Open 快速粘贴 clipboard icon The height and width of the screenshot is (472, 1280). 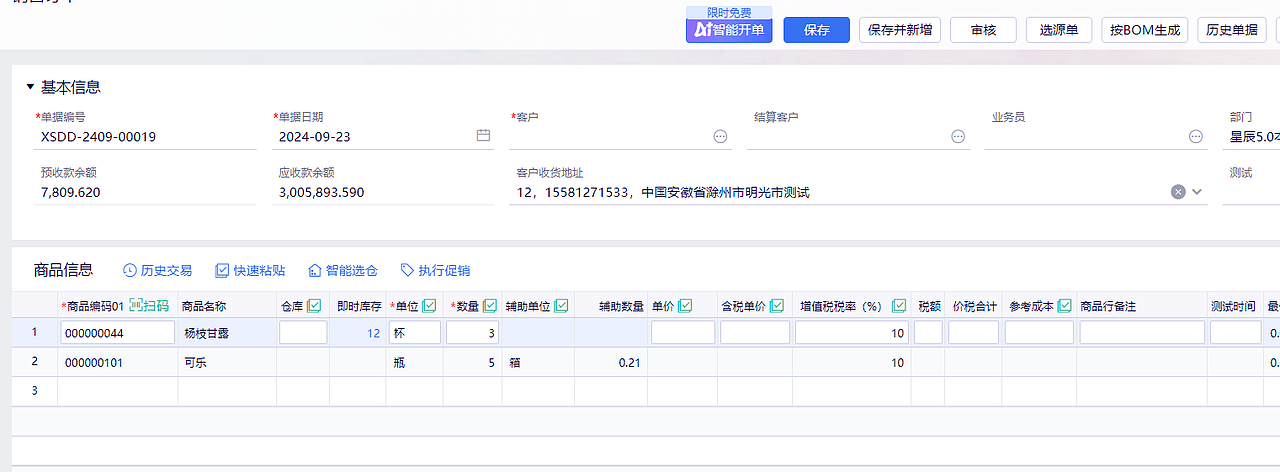coord(223,270)
